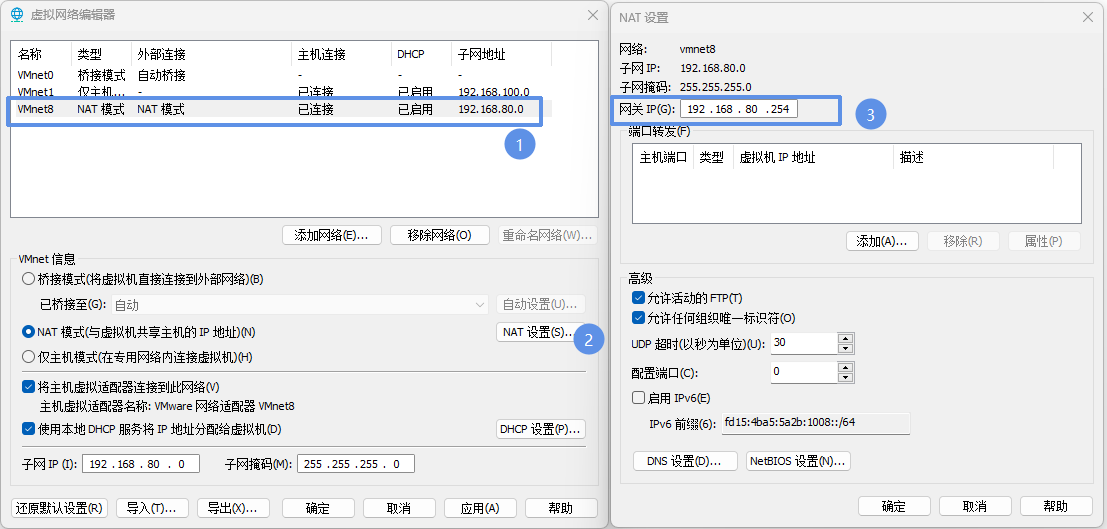Uncheck 允许活动的 FTP checkbox
Viewport: 1107px width, 529px height.
click(639, 298)
